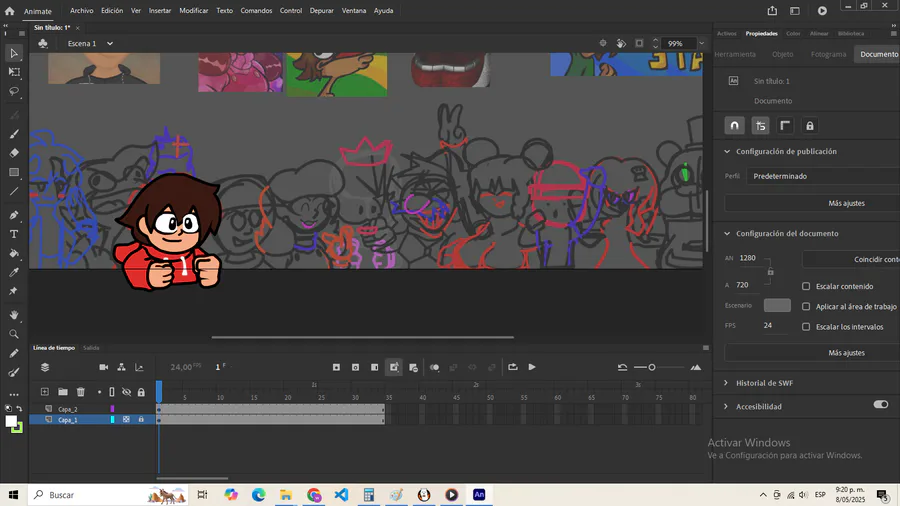Open the zoom percentage dropdown arrow

tap(701, 44)
